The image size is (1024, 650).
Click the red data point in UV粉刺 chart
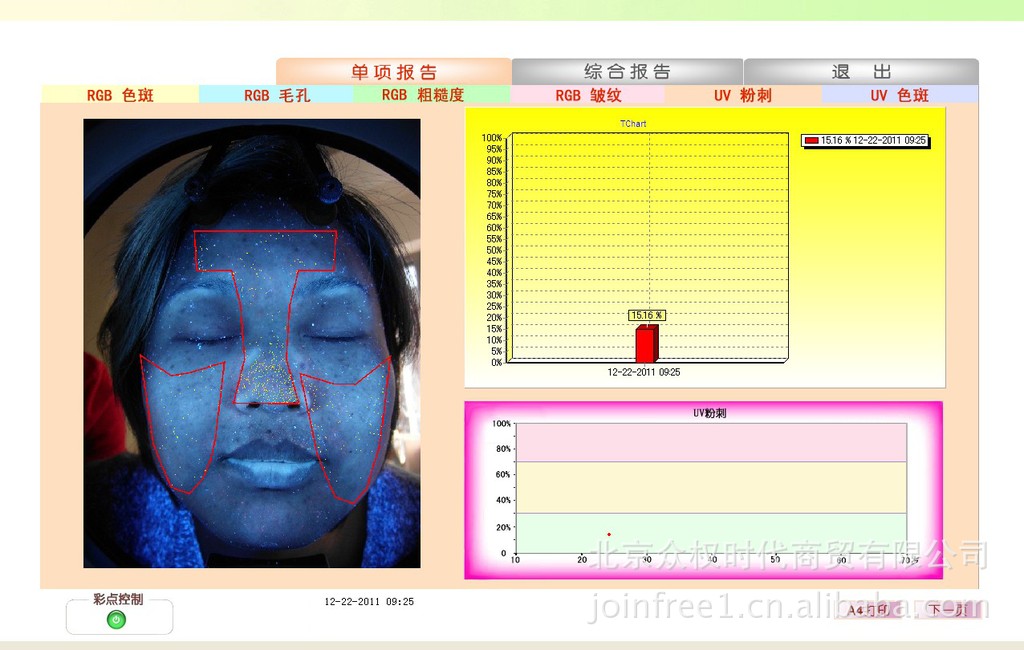608,534
